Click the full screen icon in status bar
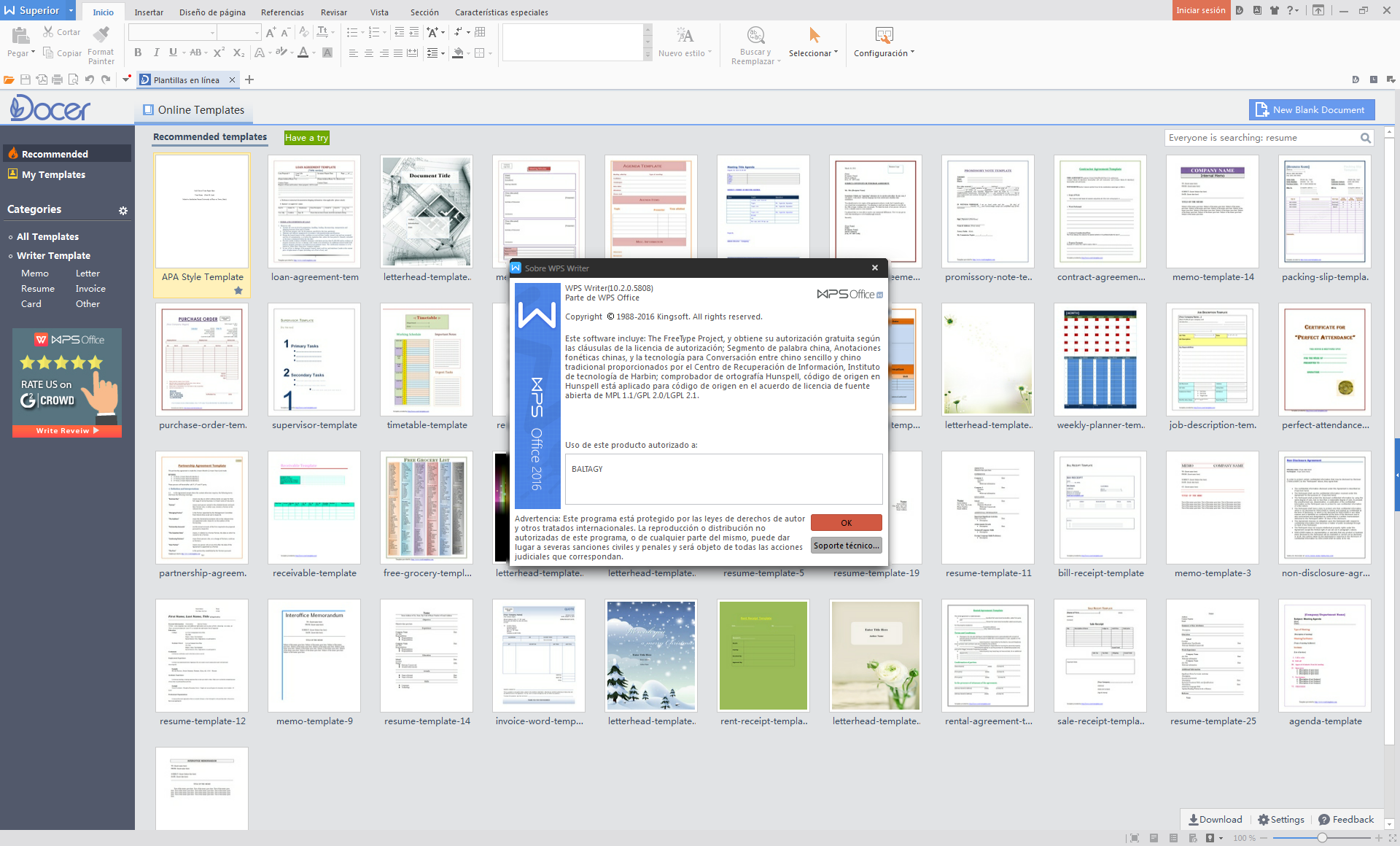The width and height of the screenshot is (1400, 846). pyautogui.click(x=1134, y=838)
